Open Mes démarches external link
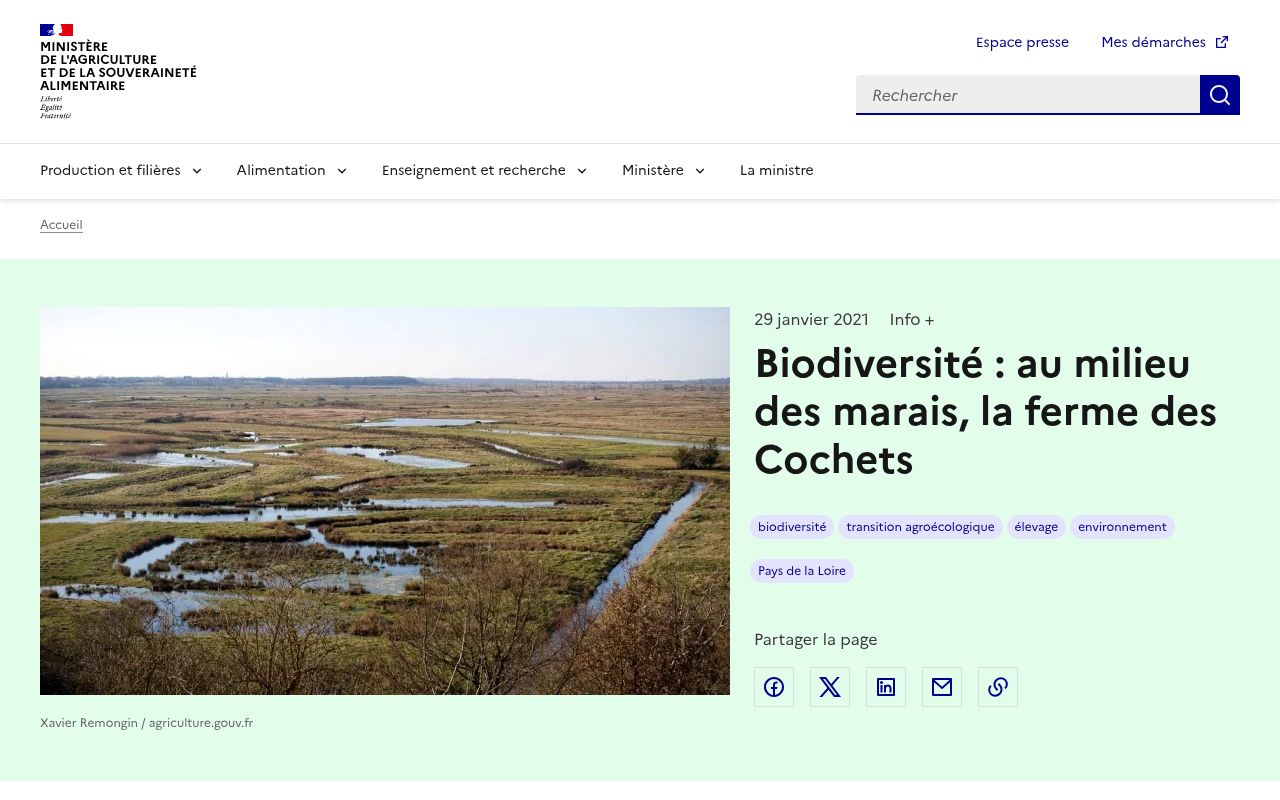The image size is (1280, 800). tap(1164, 42)
